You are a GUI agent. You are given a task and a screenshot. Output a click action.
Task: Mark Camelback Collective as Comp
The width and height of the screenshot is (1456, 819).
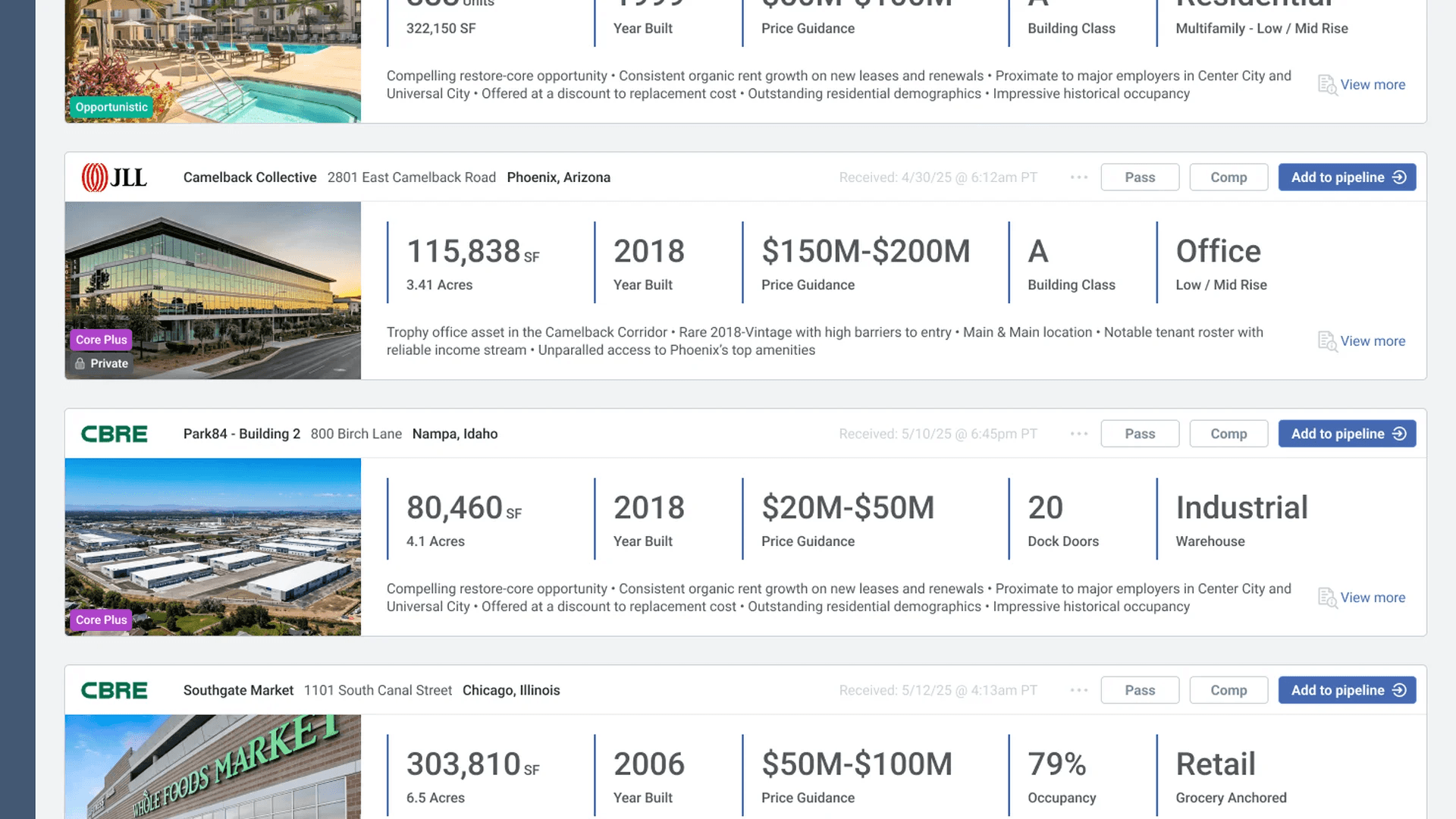coord(1228,177)
